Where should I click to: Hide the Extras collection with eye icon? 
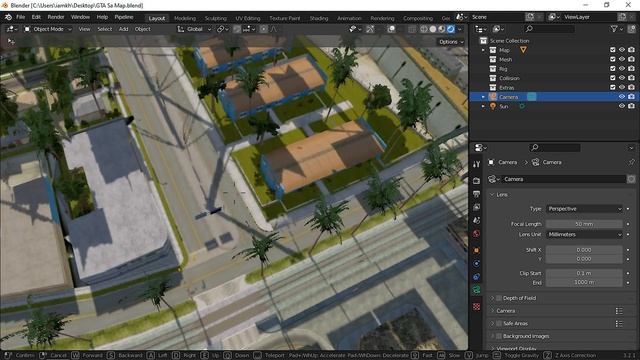click(x=622, y=87)
